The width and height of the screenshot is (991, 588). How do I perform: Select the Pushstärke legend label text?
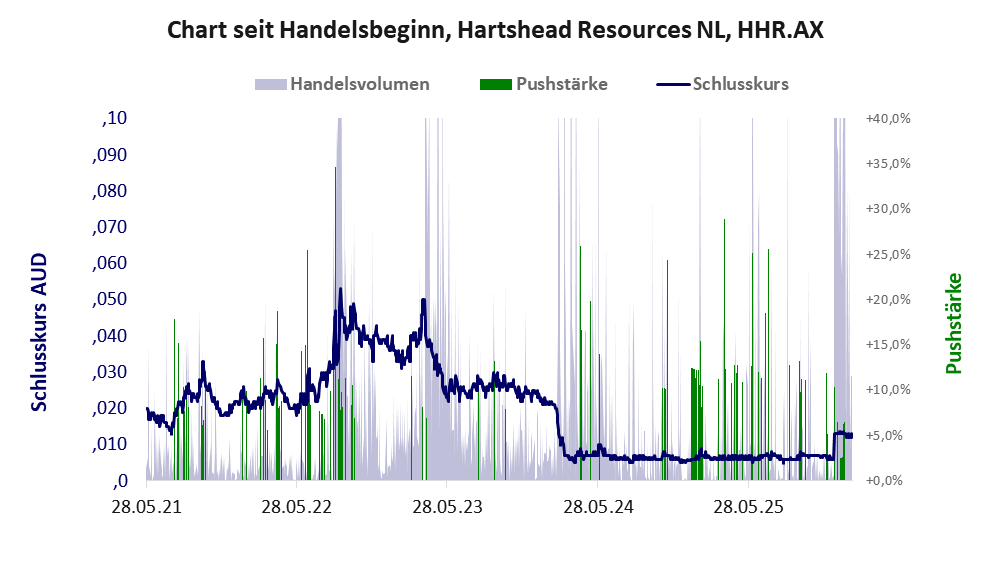pos(561,84)
